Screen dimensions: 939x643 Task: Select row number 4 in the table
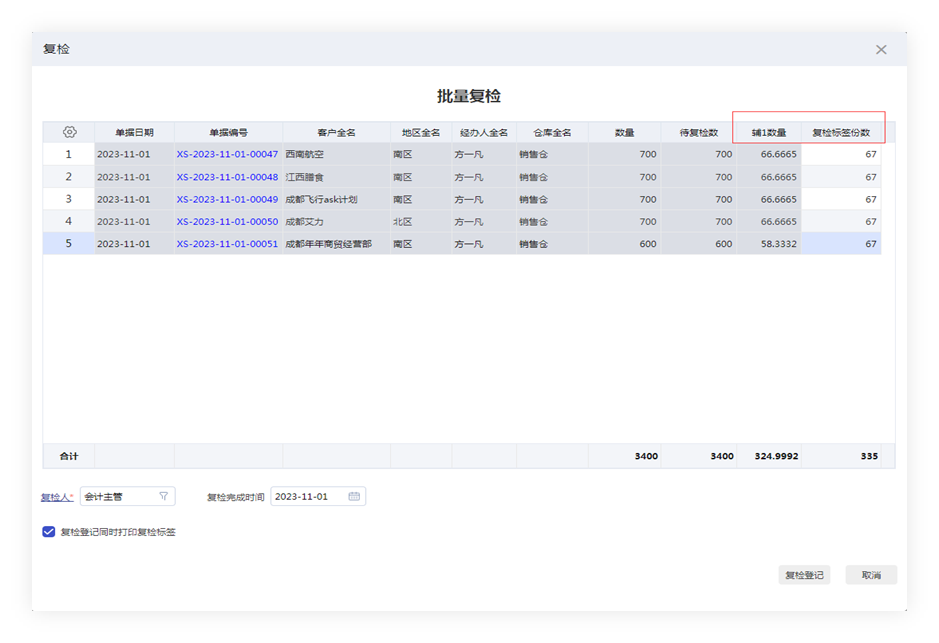pyautogui.click(x=68, y=221)
